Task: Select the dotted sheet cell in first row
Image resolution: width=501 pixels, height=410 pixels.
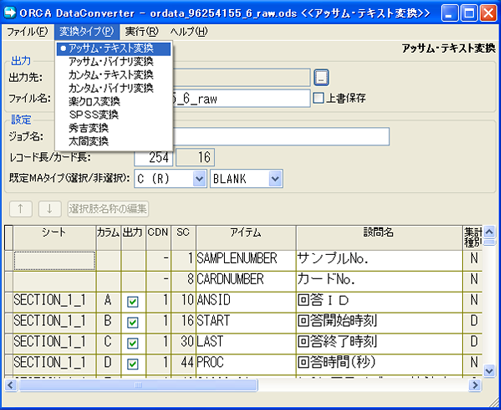Action: pos(54,261)
